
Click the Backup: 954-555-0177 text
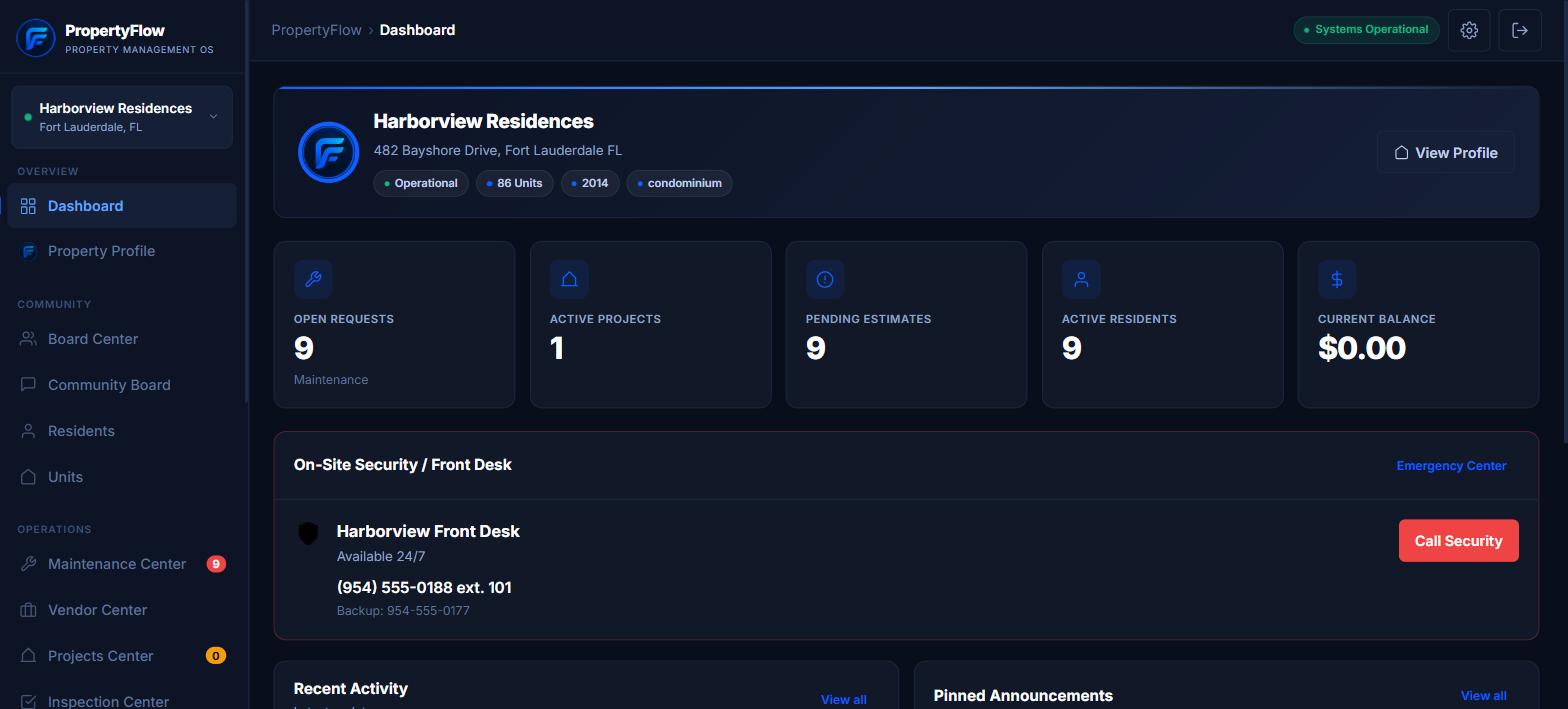[403, 610]
